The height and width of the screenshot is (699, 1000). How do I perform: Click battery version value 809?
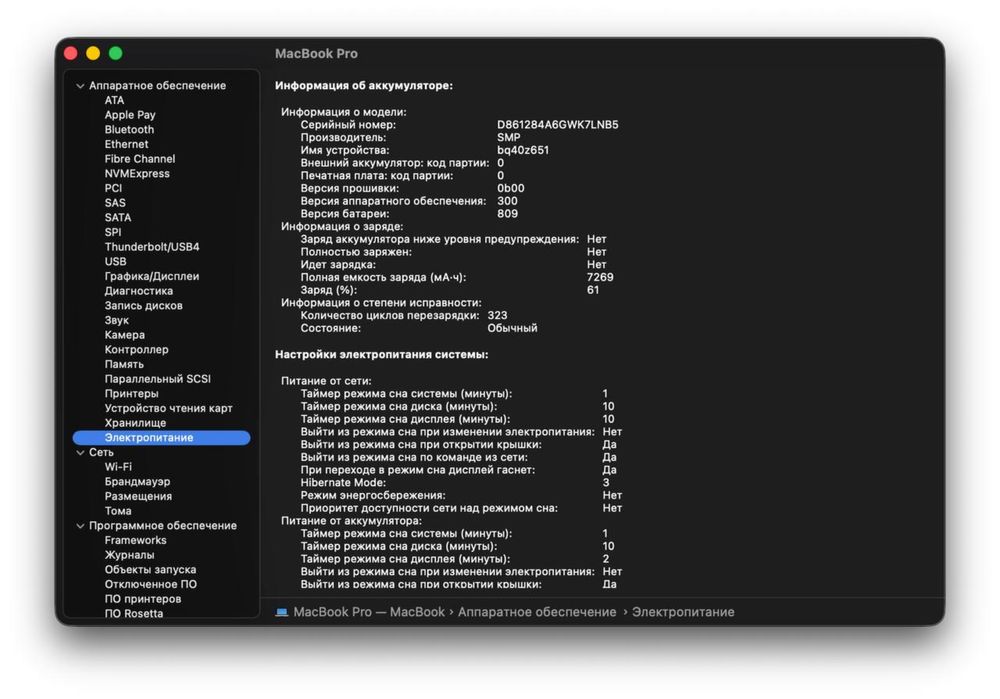click(507, 214)
